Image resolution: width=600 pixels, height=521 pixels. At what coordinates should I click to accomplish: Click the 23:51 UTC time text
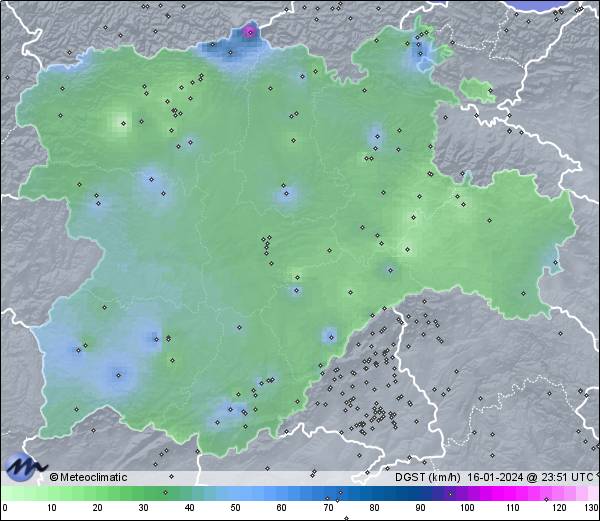coord(565,477)
